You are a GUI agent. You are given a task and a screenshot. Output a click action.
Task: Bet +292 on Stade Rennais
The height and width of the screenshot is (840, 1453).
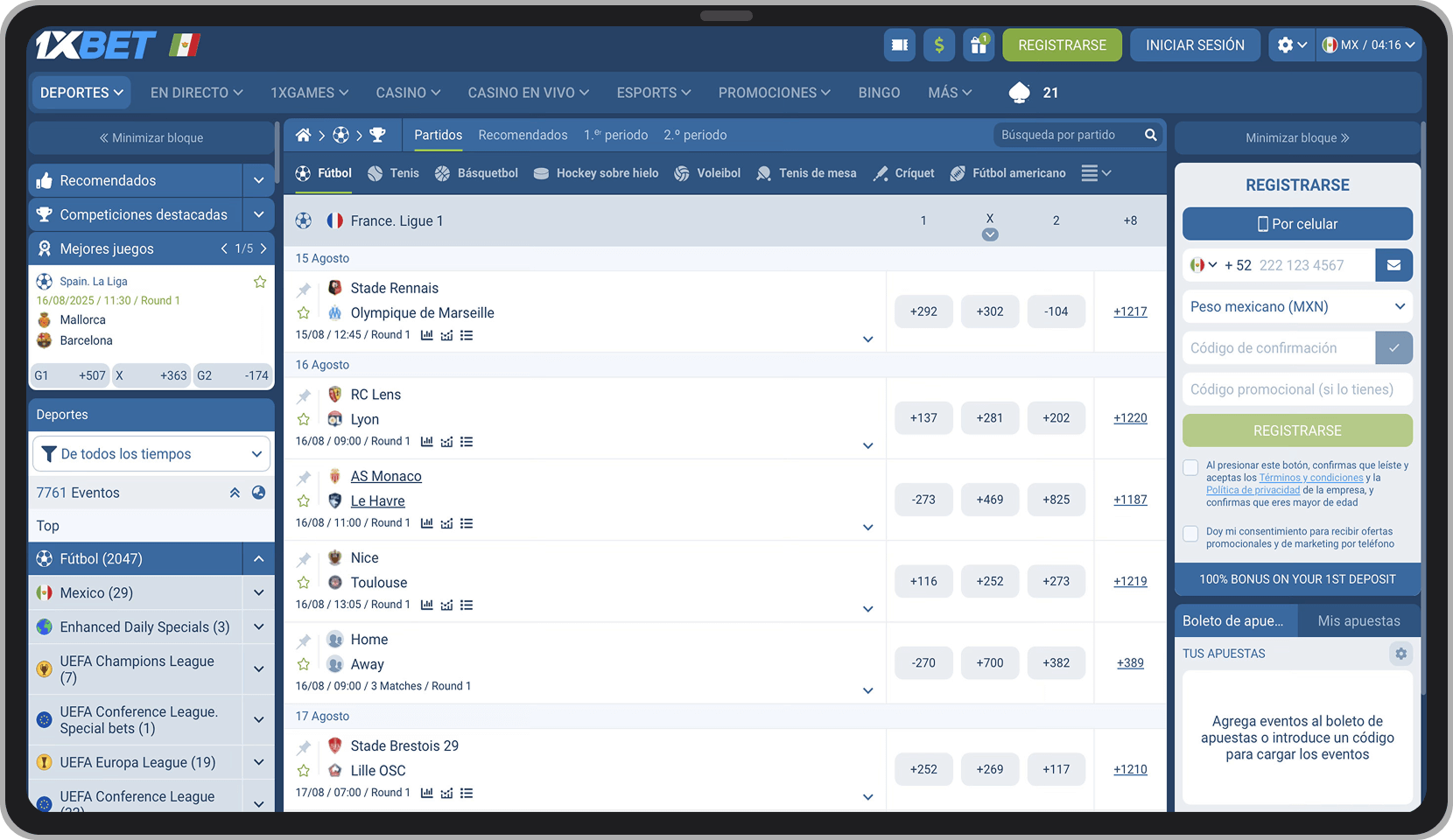[923, 311]
